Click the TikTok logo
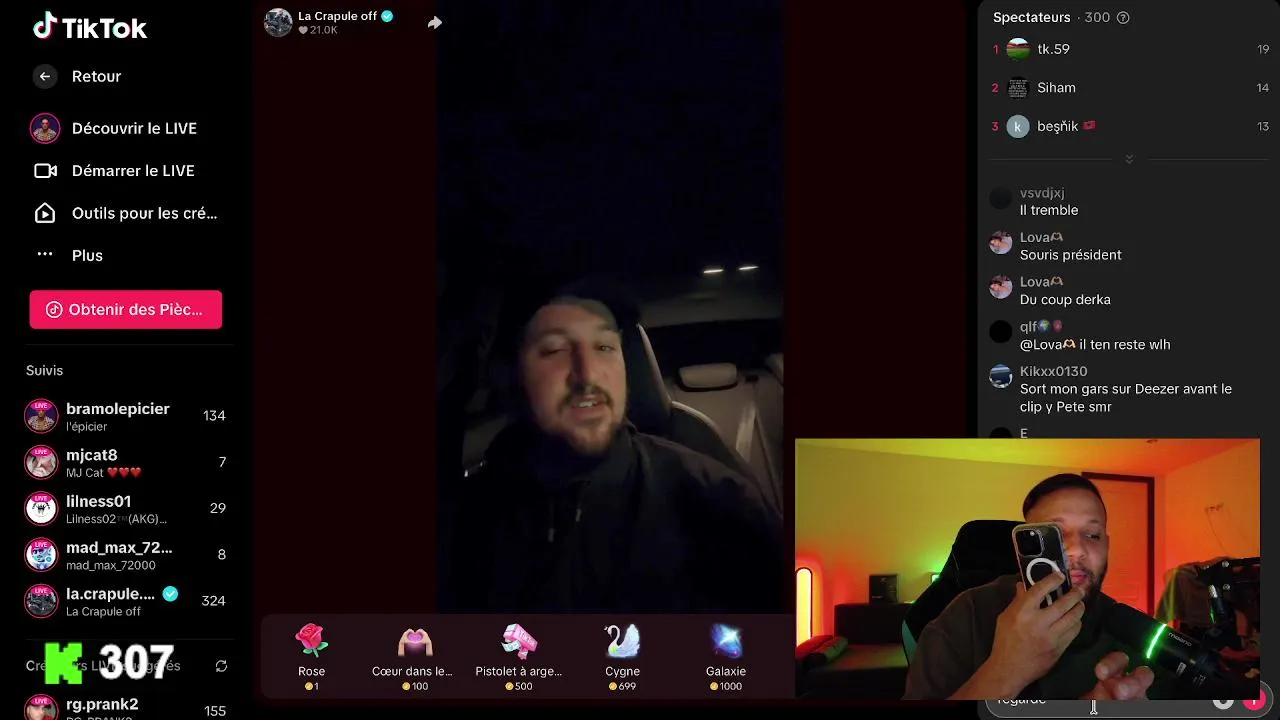Image resolution: width=1280 pixels, height=720 pixels. pos(90,27)
